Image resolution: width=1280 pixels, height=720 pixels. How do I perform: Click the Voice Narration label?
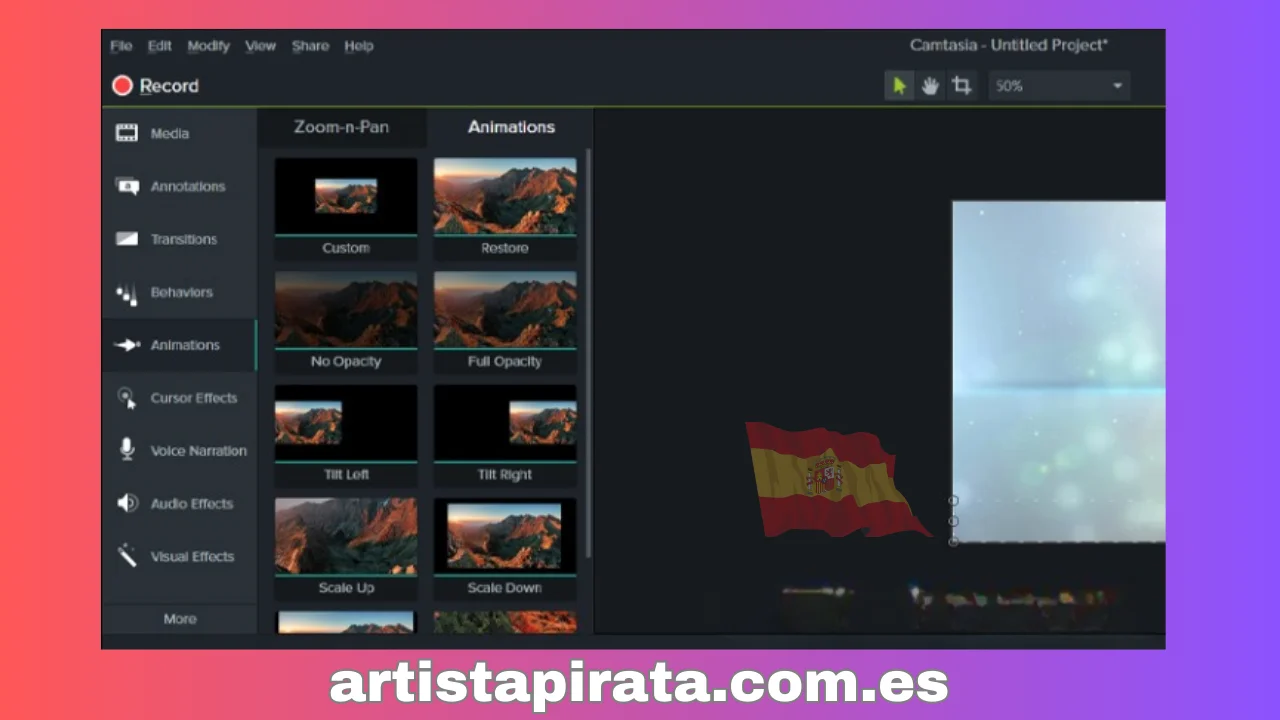tap(199, 451)
